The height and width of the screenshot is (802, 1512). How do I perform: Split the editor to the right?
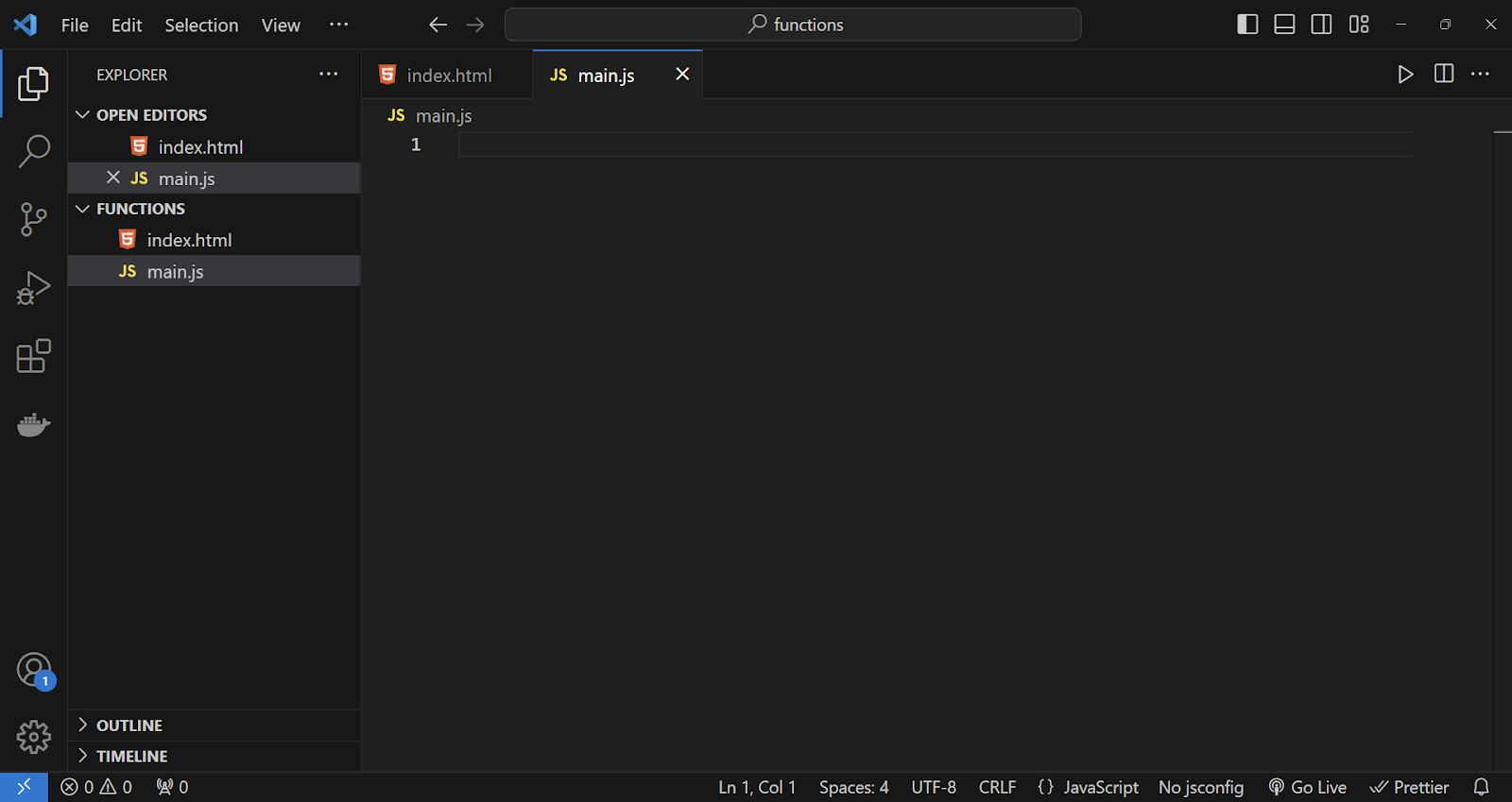pos(1443,74)
